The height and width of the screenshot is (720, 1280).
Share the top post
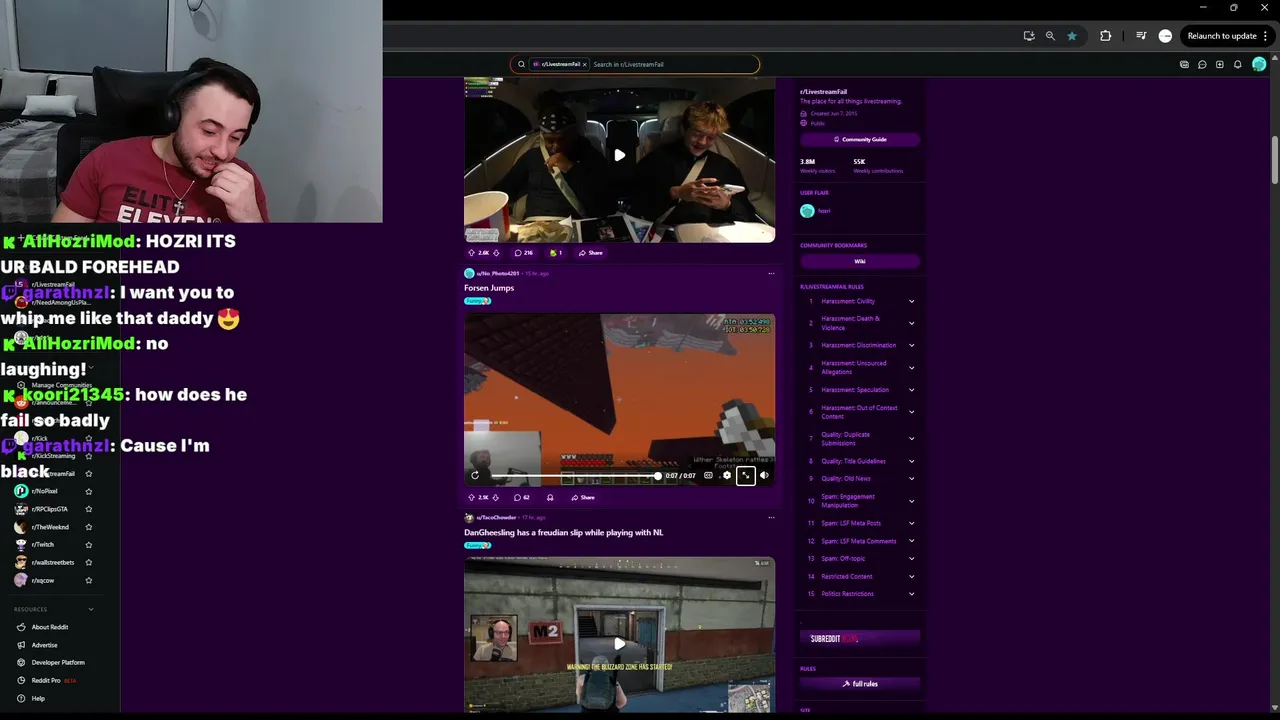[x=591, y=253]
